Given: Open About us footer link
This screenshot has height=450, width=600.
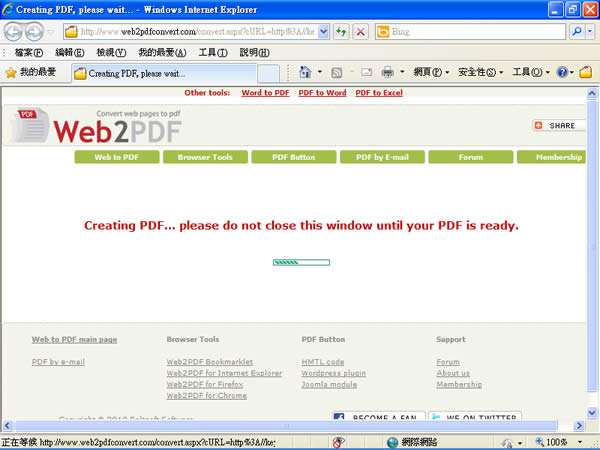Looking at the screenshot, I should [453, 373].
